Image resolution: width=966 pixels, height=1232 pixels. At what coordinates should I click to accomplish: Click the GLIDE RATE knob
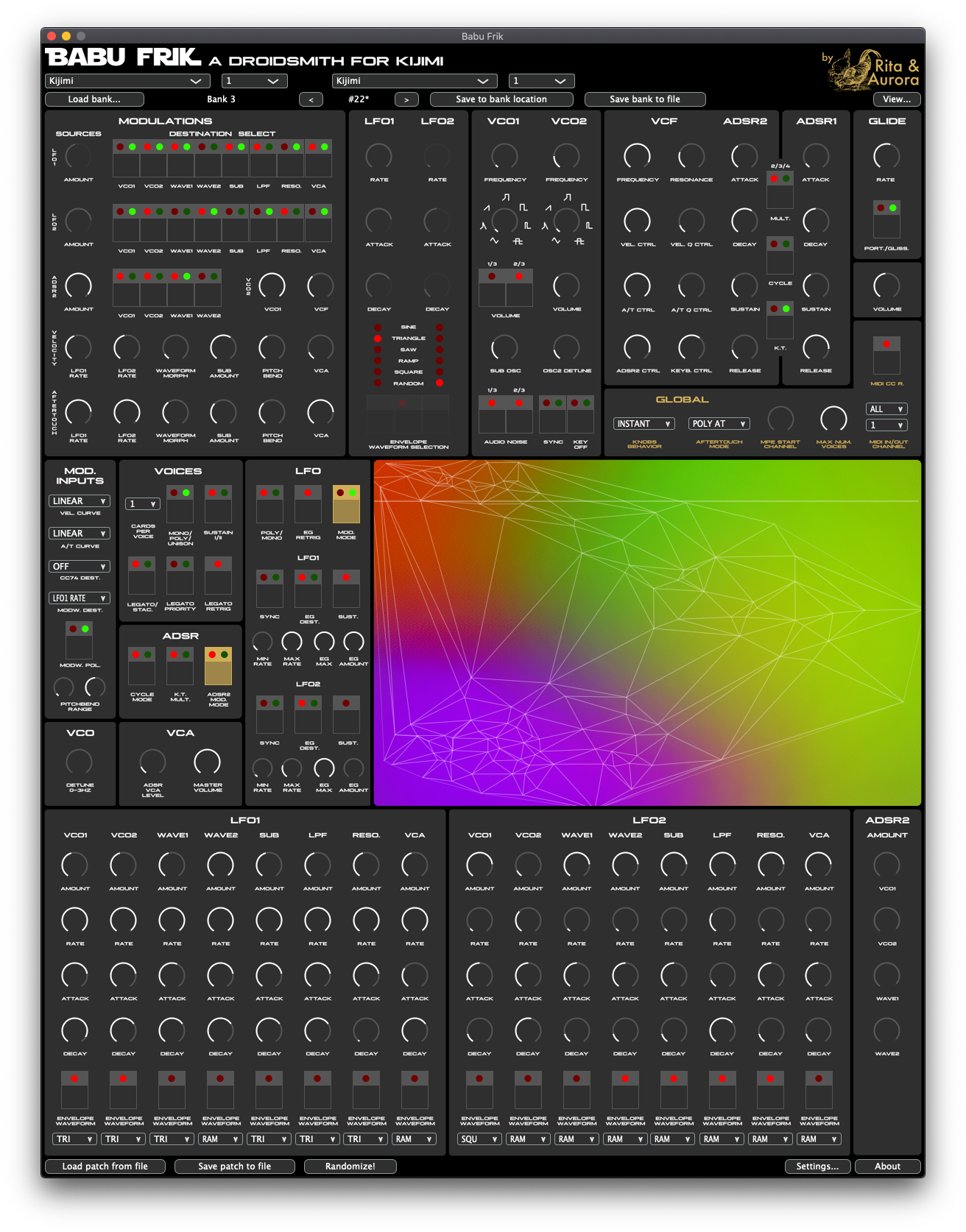(886, 156)
